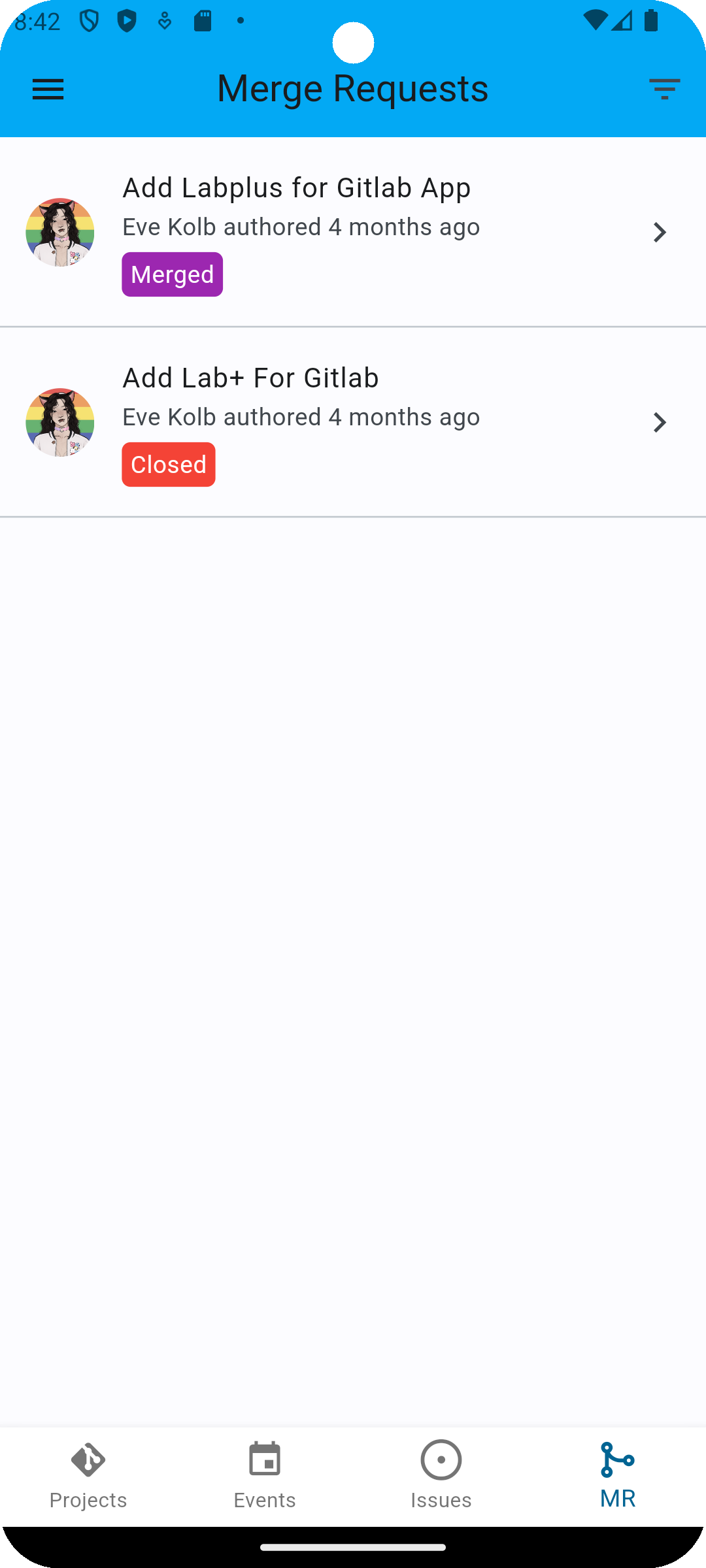
Task: Open the 'Add Labplus for Gitlab App' title
Action: [x=297, y=188]
